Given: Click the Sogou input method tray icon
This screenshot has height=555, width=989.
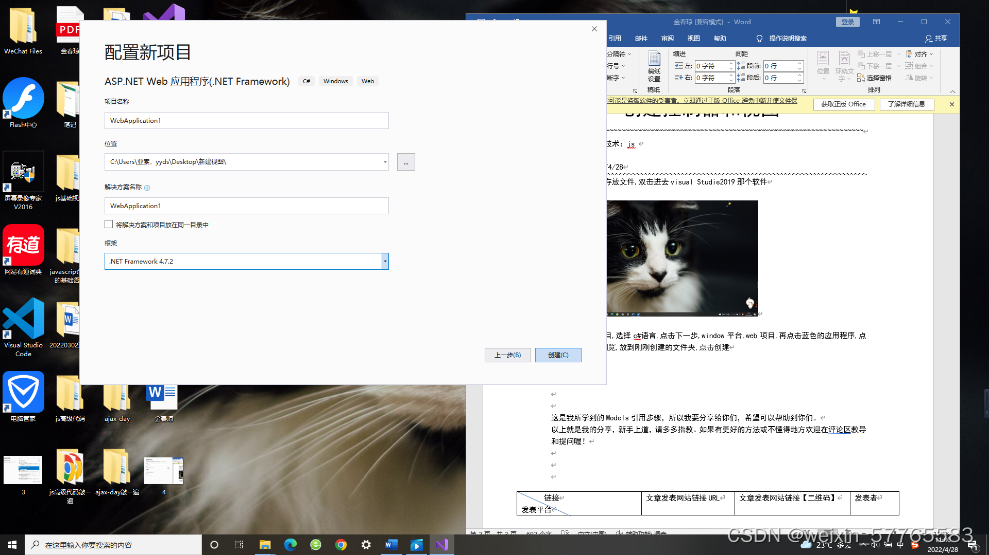Looking at the screenshot, I should pos(915,545).
